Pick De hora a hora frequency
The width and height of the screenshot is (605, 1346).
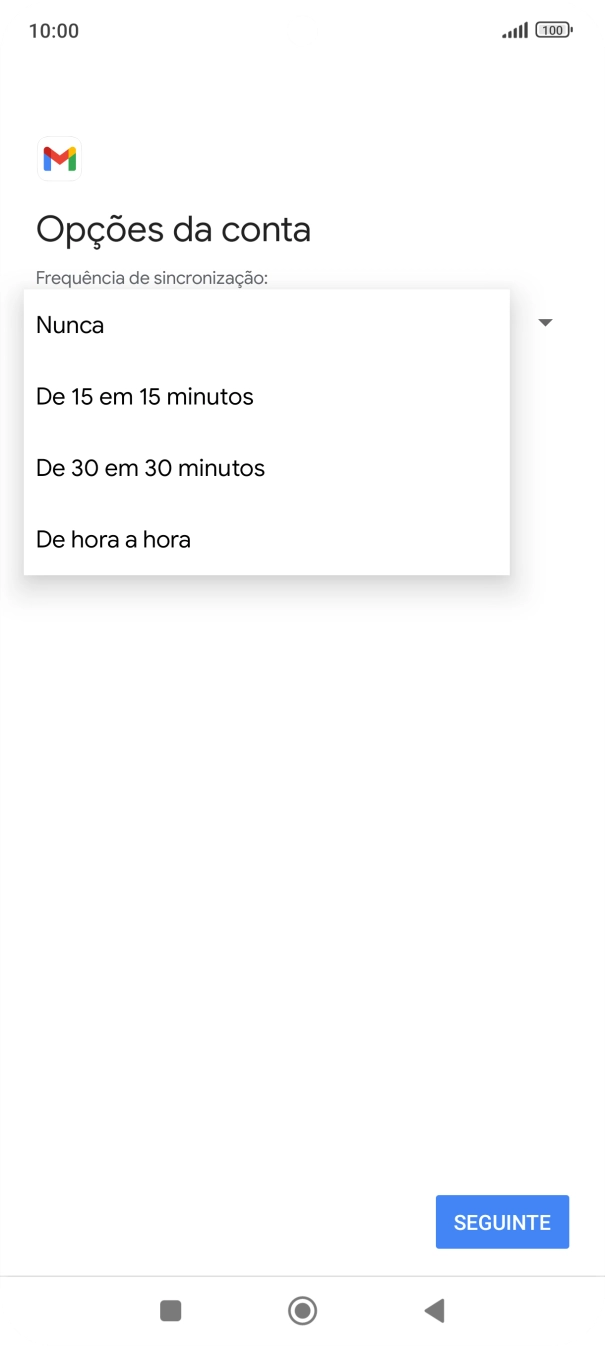(112, 539)
